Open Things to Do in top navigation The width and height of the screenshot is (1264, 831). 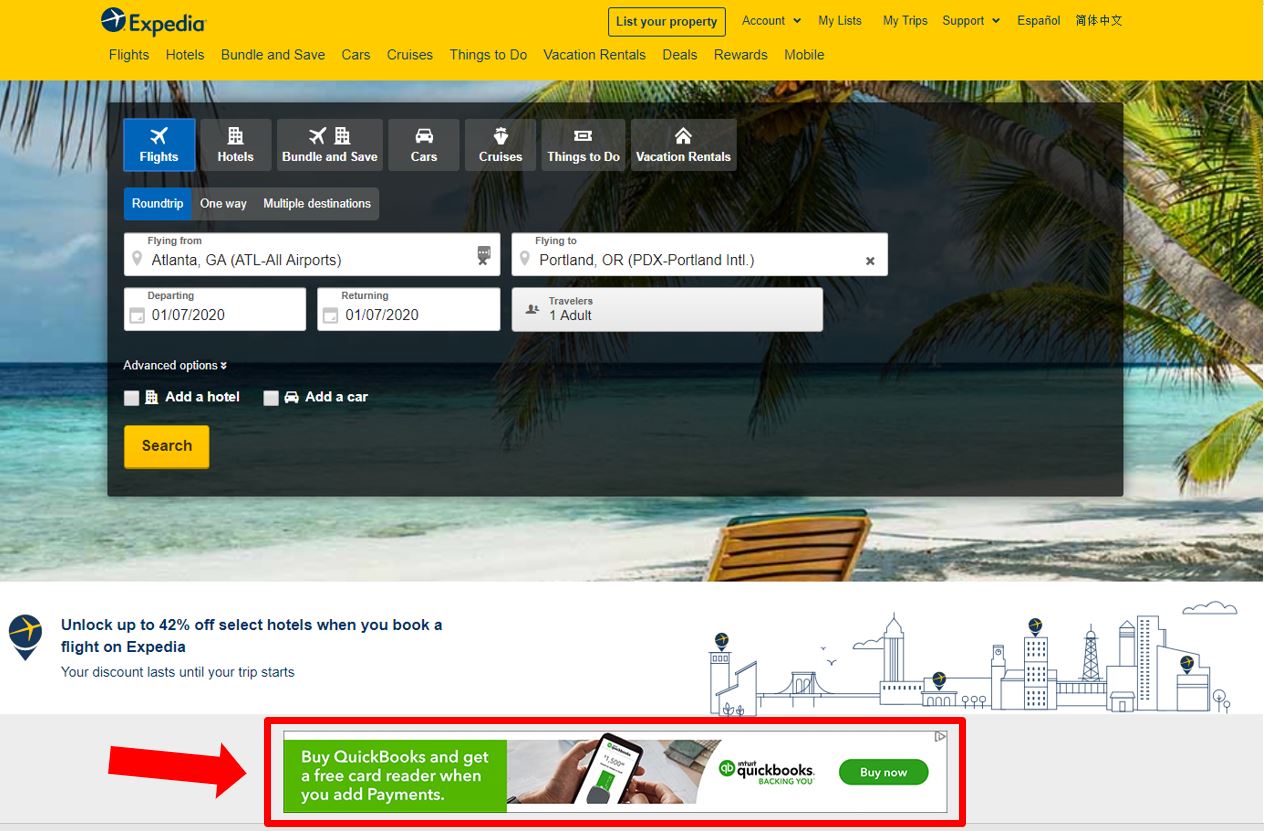tap(488, 55)
